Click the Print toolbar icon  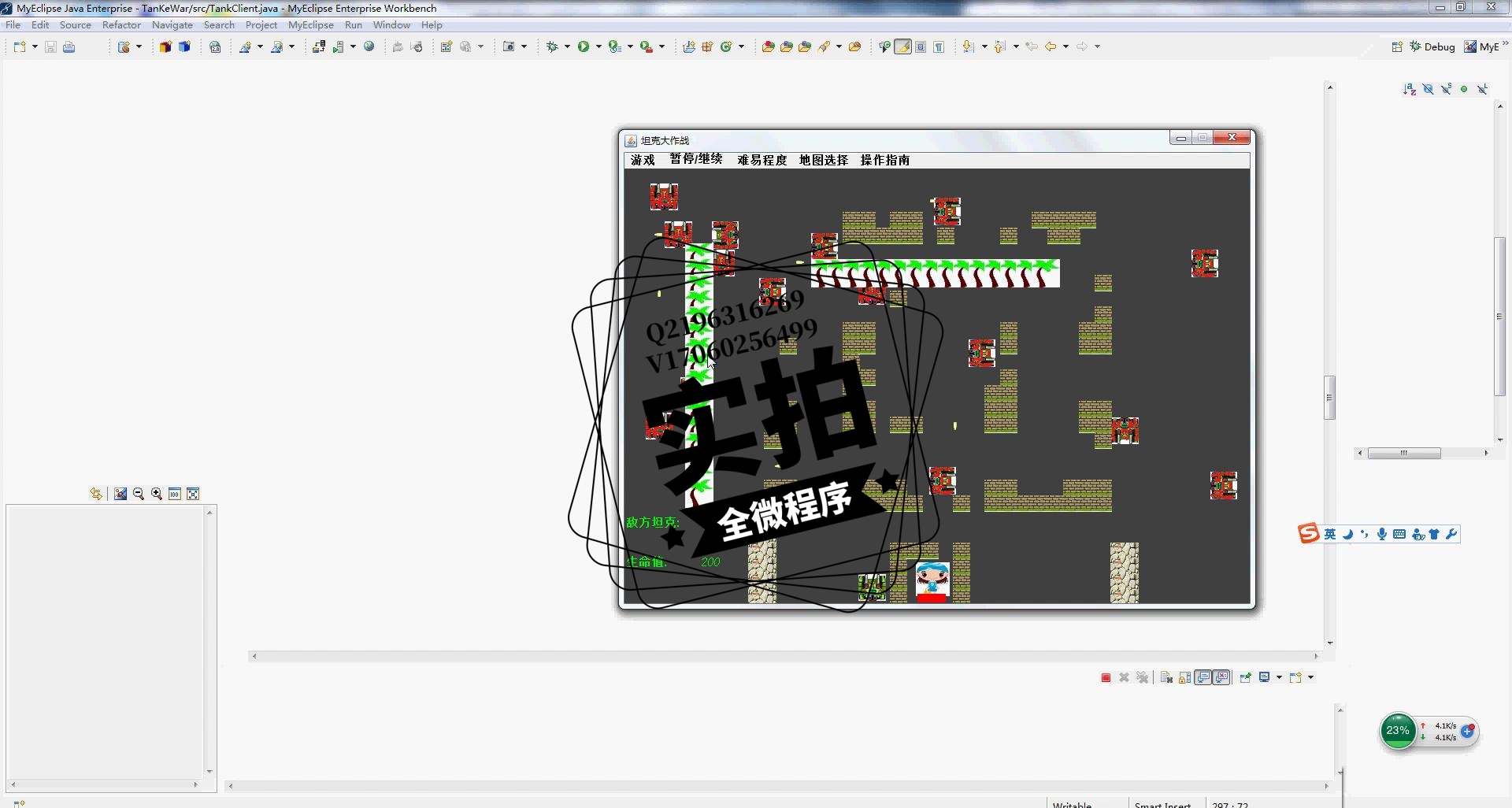point(69,46)
